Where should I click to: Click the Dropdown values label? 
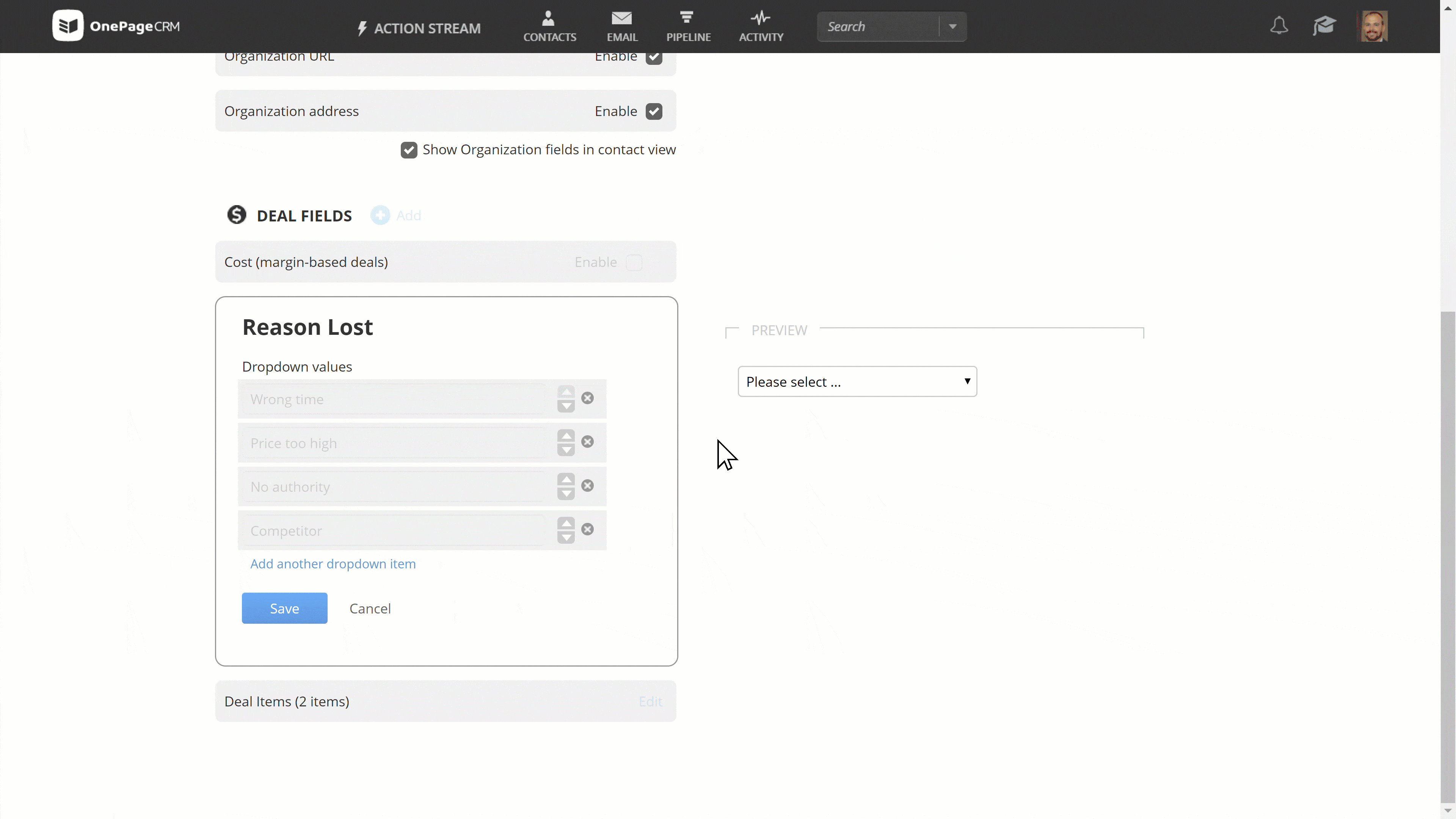click(x=297, y=367)
